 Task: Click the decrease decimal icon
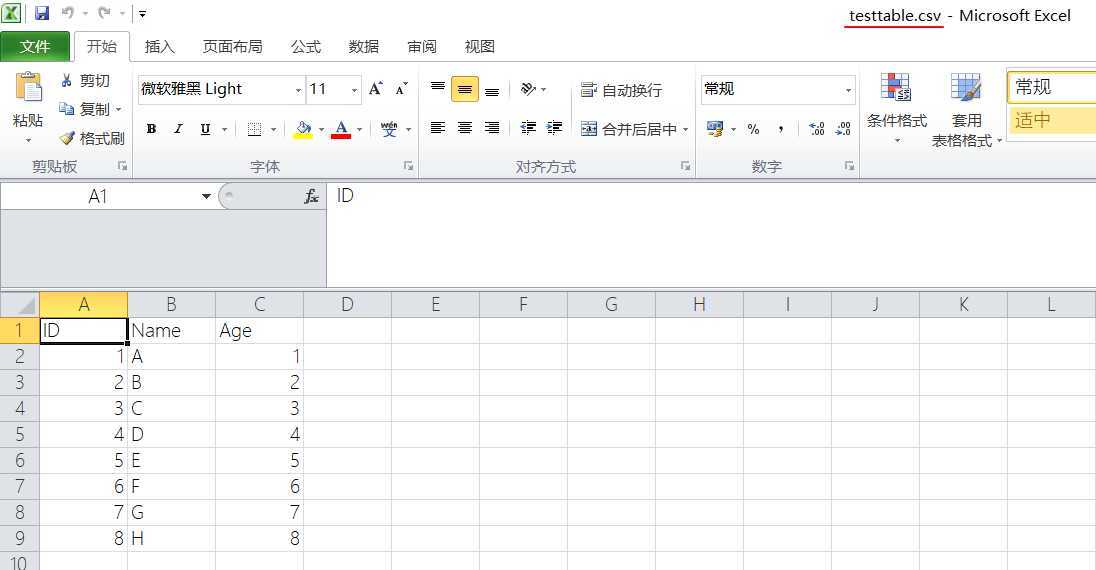point(843,129)
